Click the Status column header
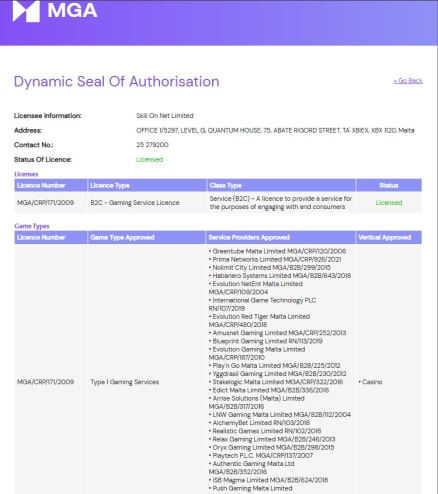Viewport: 438px width, 494px height. point(389,185)
